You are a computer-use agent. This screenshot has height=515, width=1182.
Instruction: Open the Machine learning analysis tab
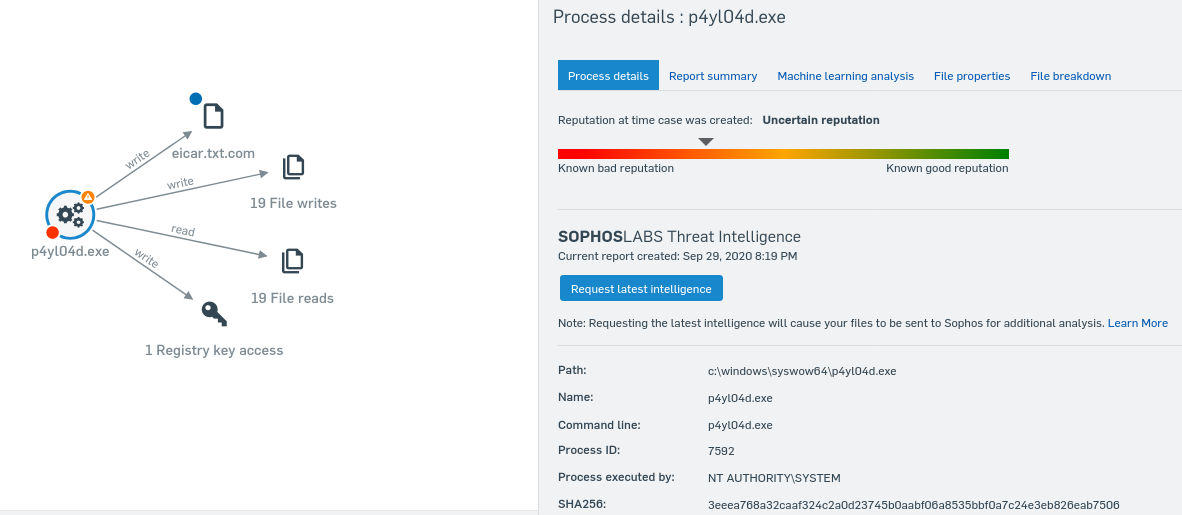[x=845, y=76]
